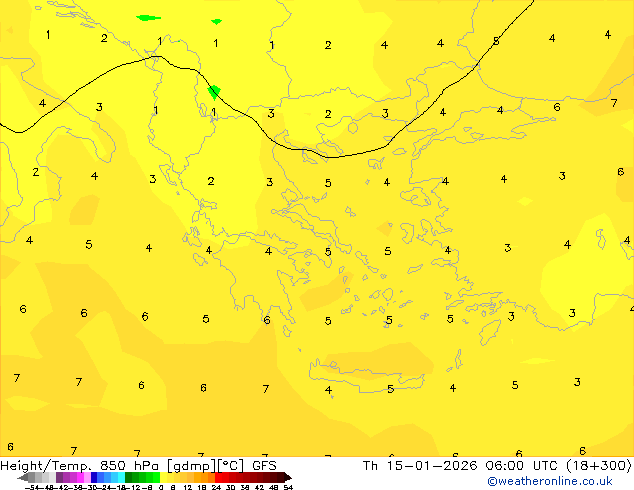Select the dark purple legend color swatch

pyautogui.click(x=59, y=477)
